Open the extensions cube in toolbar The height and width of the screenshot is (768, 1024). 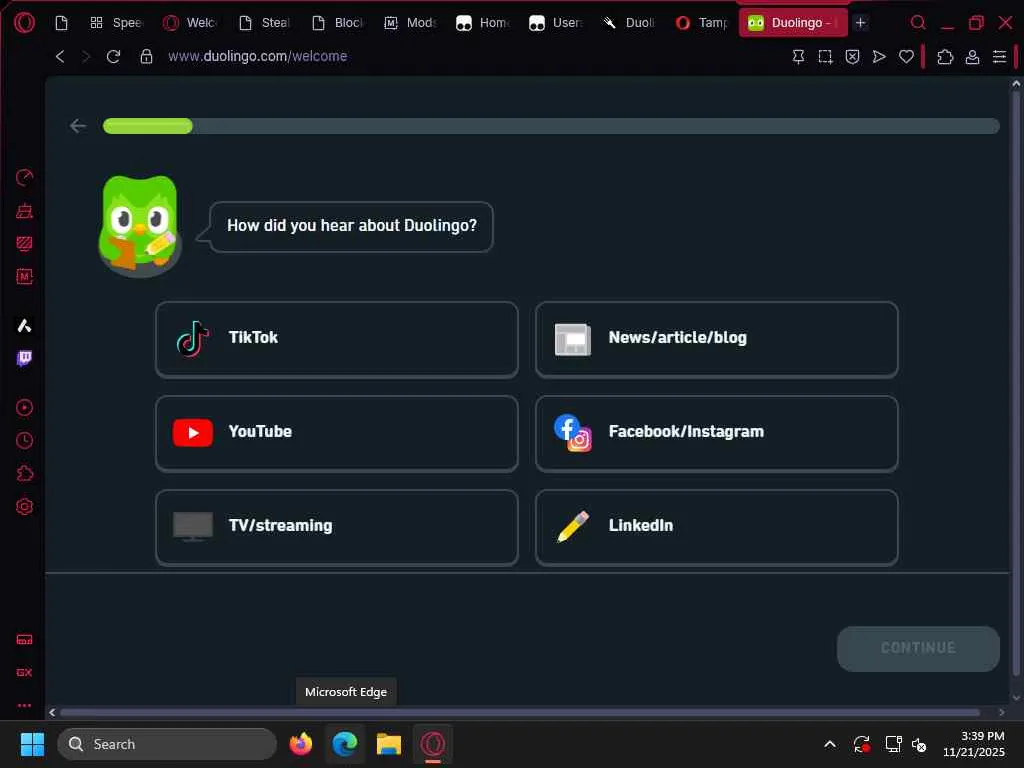point(945,57)
